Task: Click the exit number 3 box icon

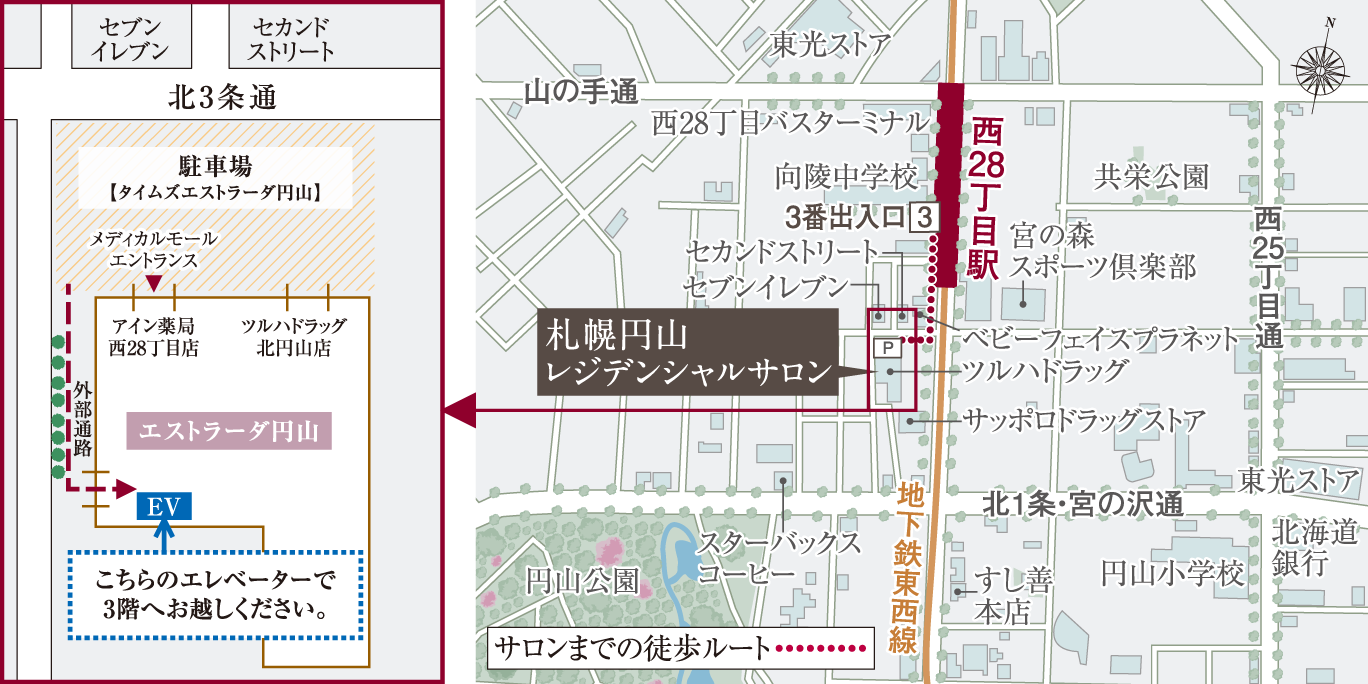Action: [925, 216]
